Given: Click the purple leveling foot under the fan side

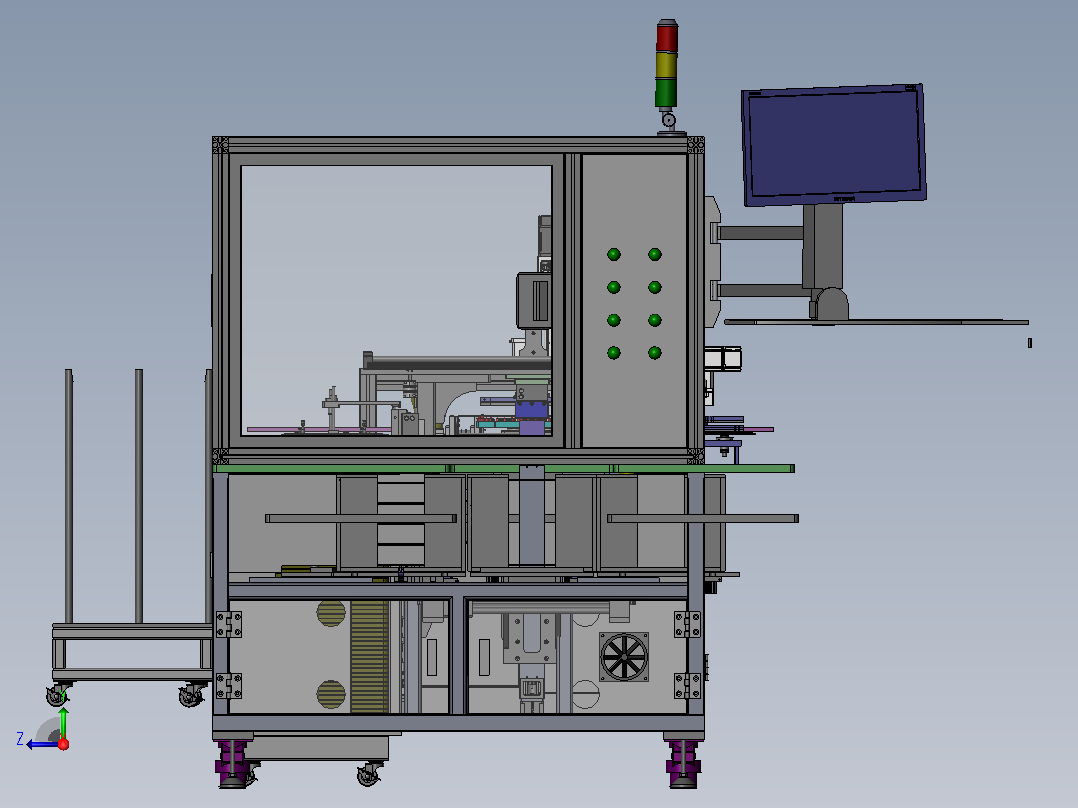Looking at the screenshot, I should 683,763.
